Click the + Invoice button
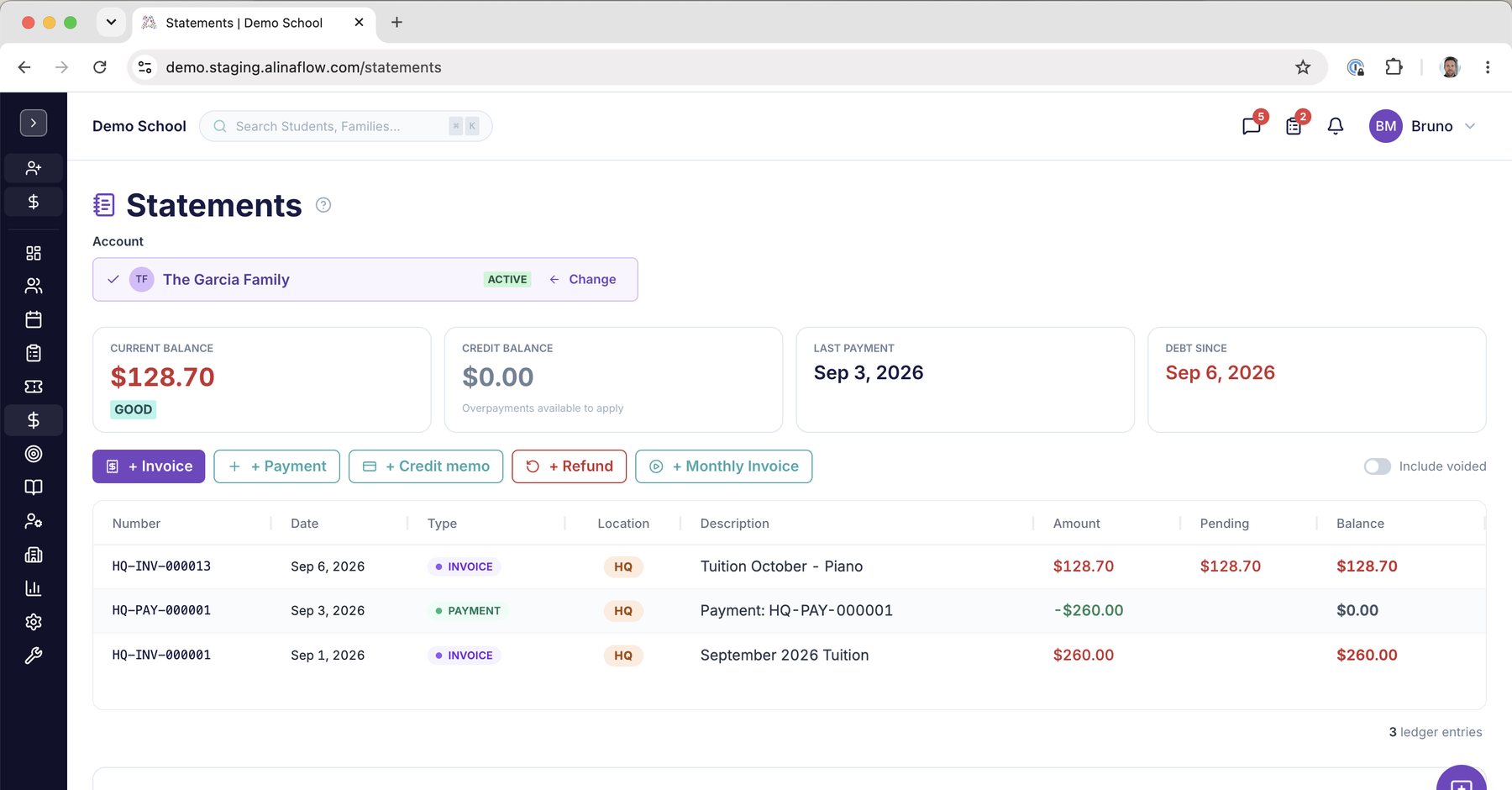 coord(149,466)
